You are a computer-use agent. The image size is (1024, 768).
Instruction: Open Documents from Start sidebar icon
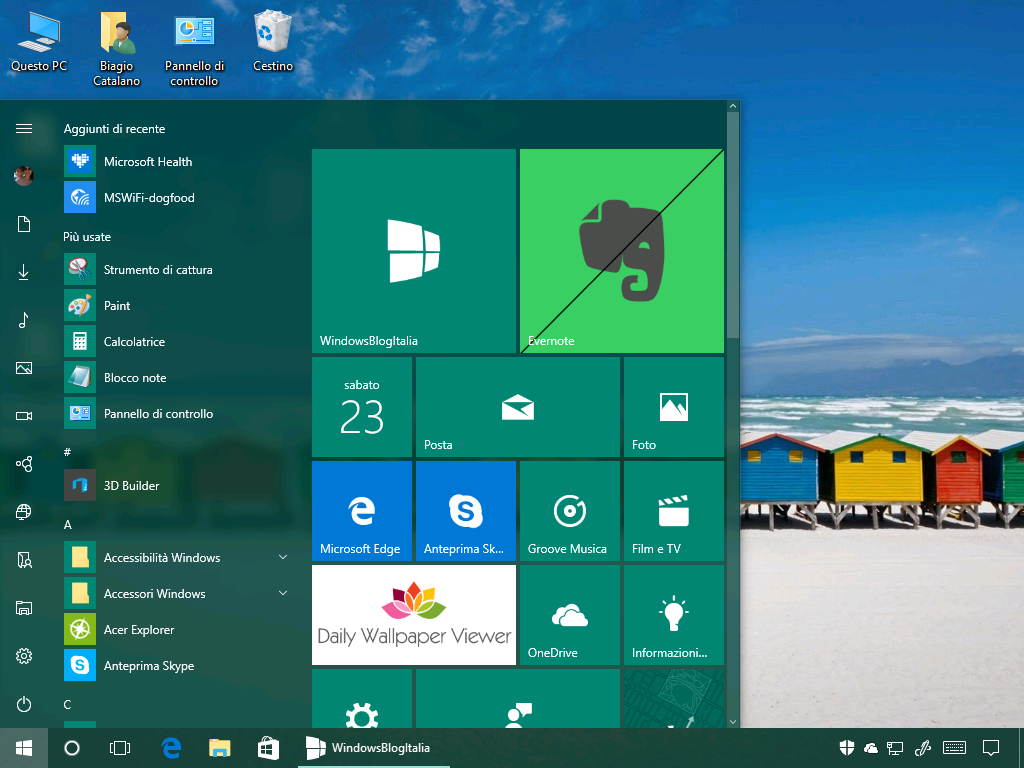[24, 224]
